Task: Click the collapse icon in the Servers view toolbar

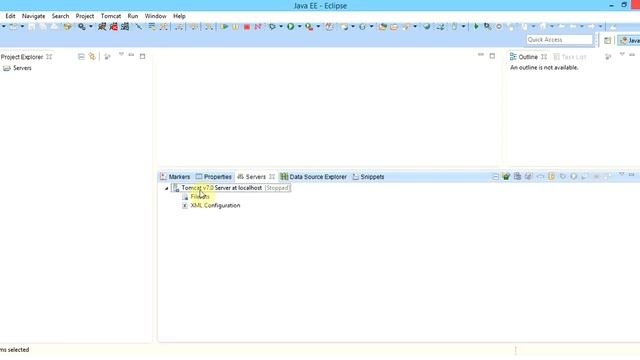Action: [495, 177]
